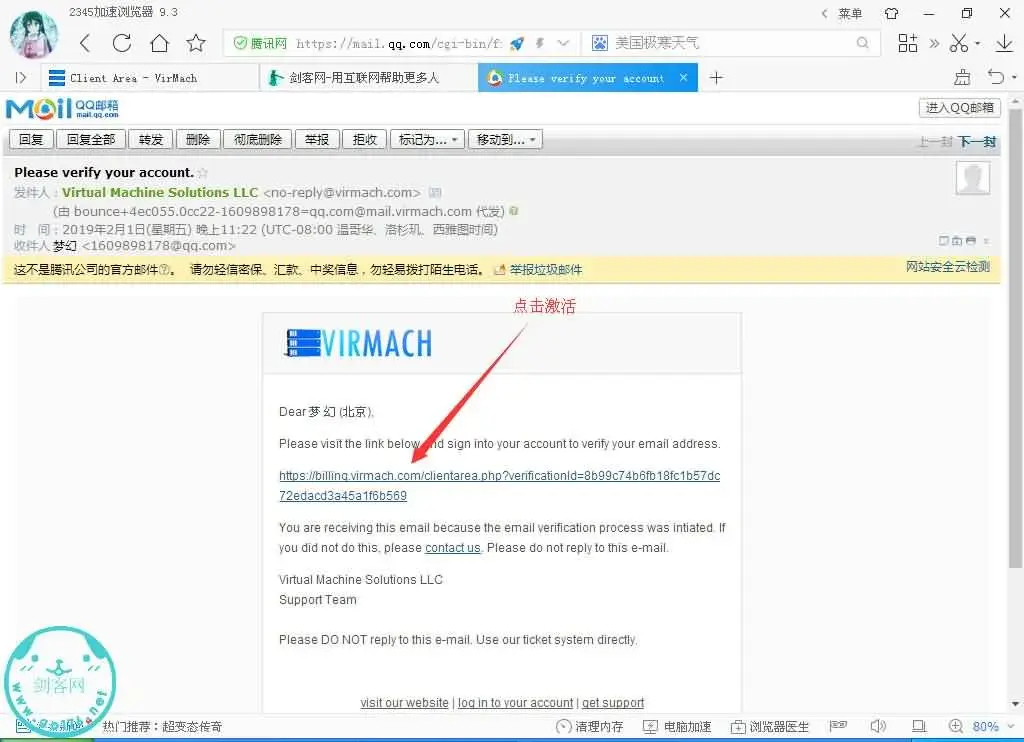
Task: Click log in to your account link
Action: click(x=515, y=703)
